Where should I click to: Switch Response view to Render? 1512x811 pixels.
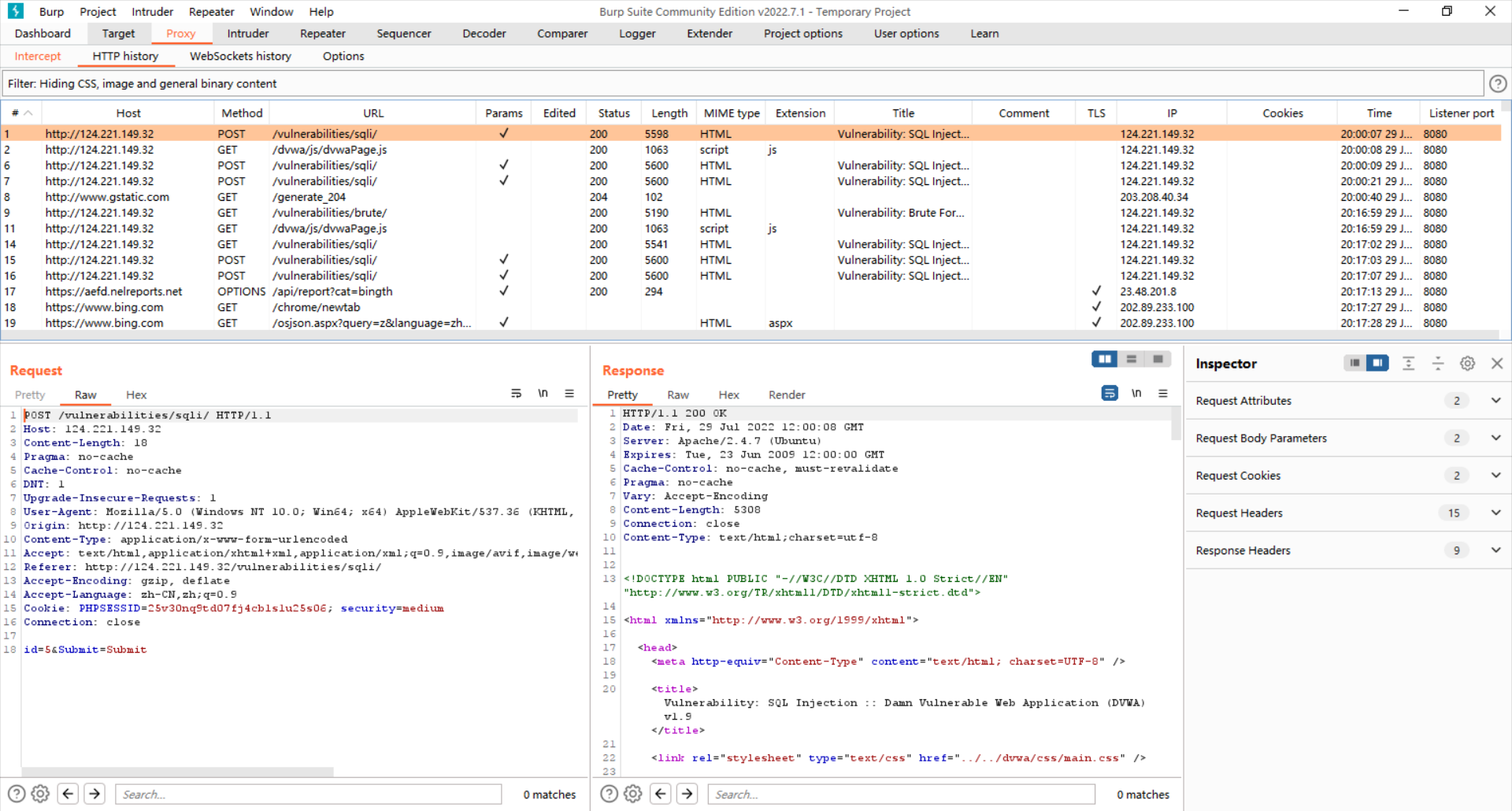click(787, 395)
